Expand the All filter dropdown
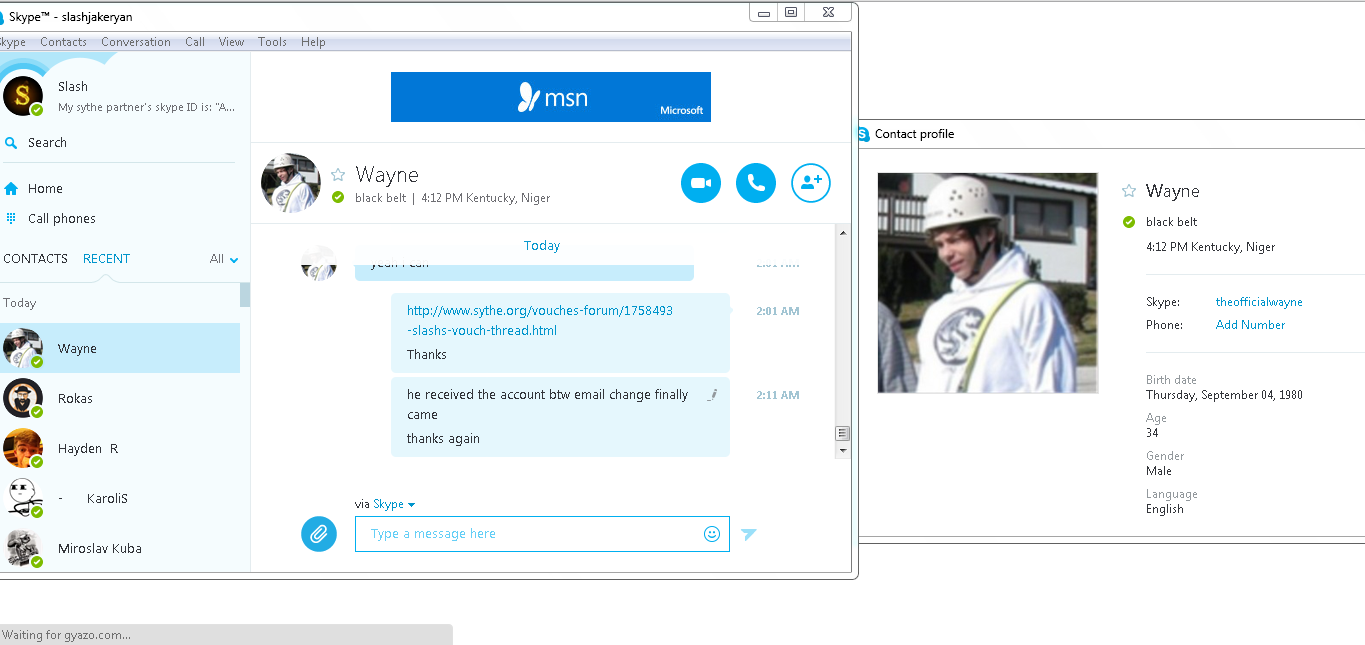Image resolution: width=1365 pixels, height=645 pixels. 224,259
